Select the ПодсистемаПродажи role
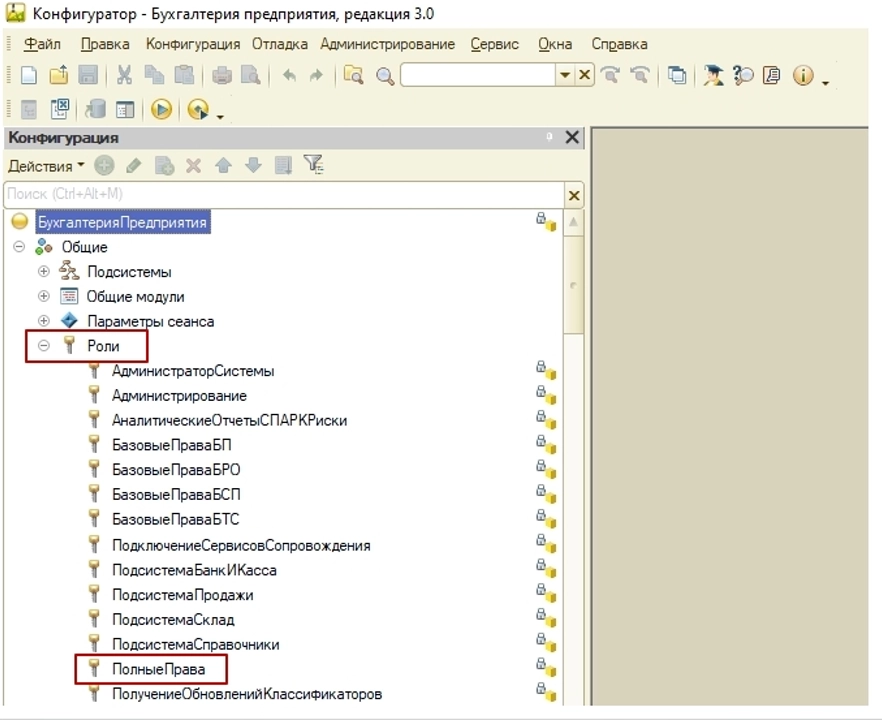The image size is (882, 720). (x=182, y=595)
